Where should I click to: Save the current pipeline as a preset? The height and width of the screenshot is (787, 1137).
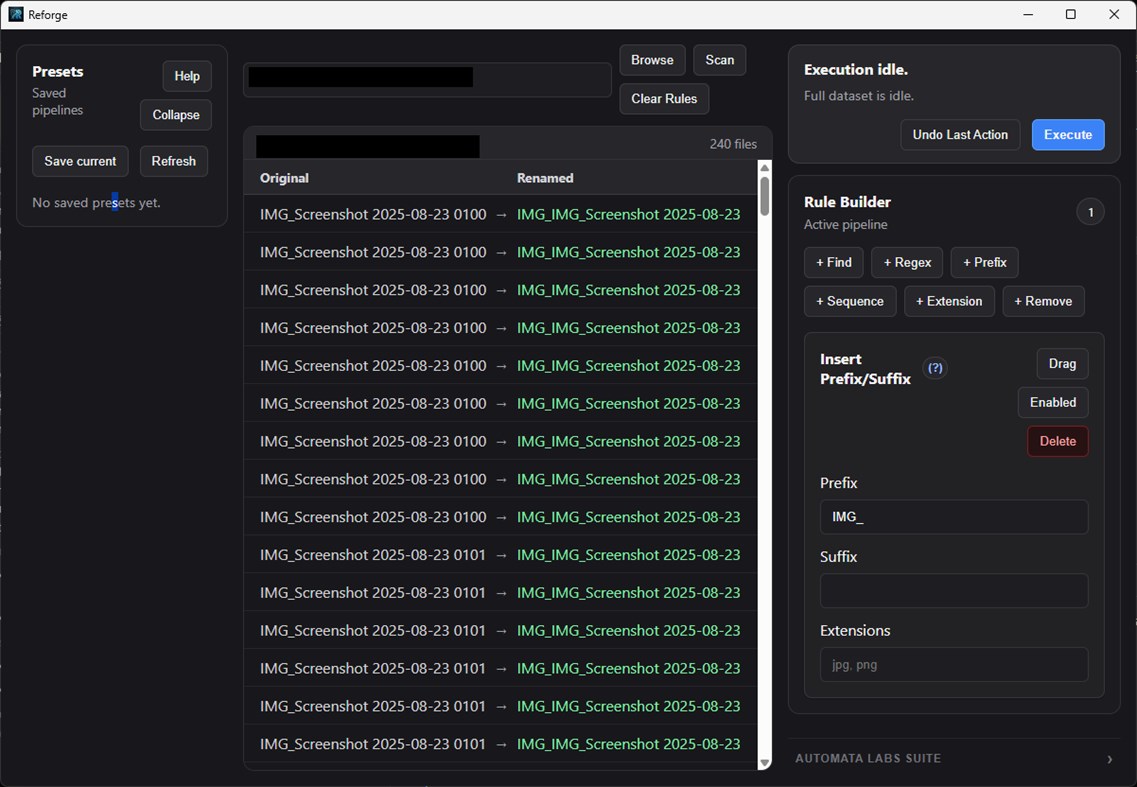(80, 161)
